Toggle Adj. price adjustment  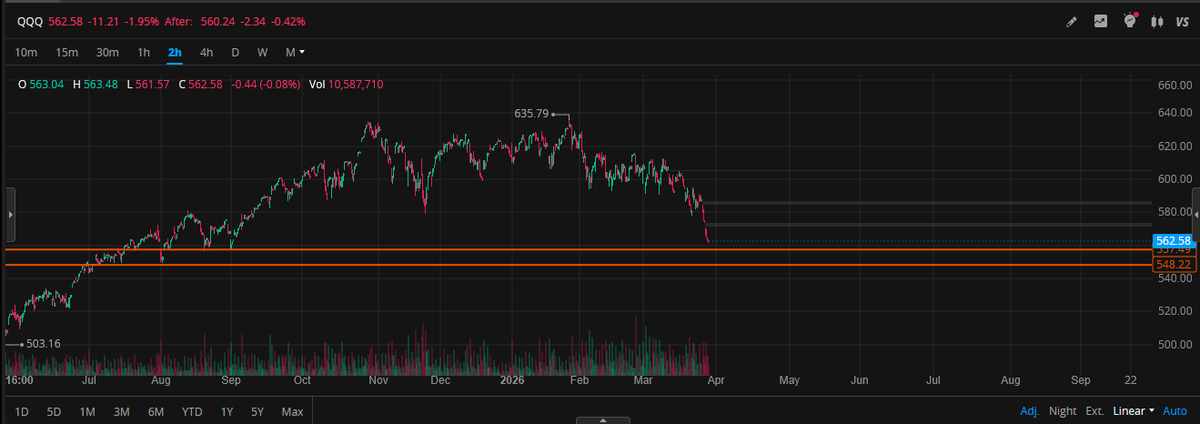coord(1030,411)
